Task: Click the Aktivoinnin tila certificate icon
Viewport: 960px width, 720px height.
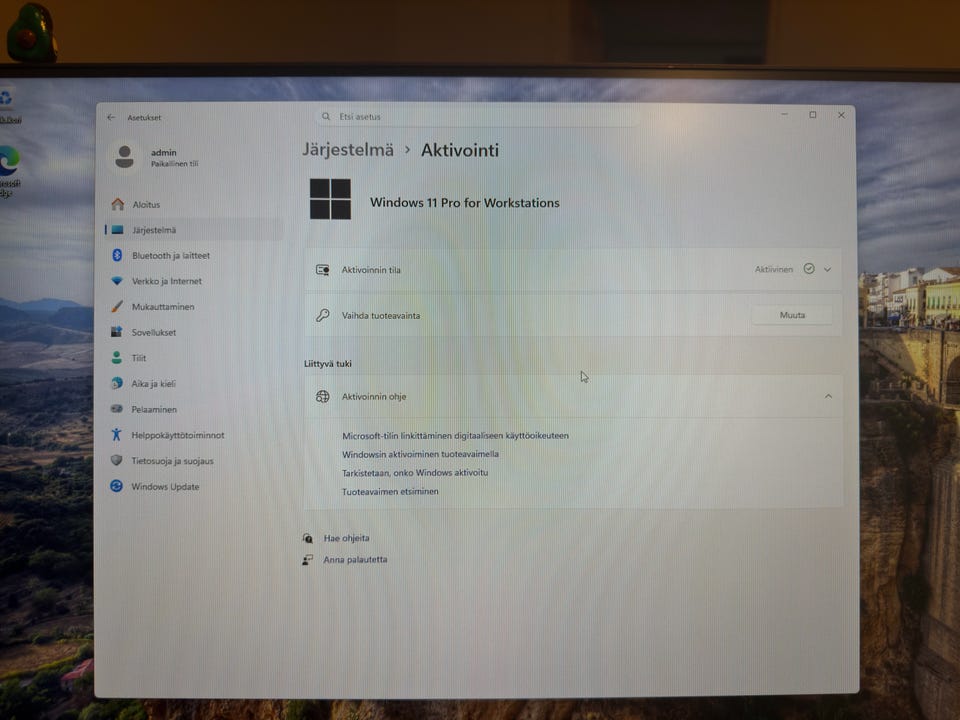Action: [x=323, y=270]
